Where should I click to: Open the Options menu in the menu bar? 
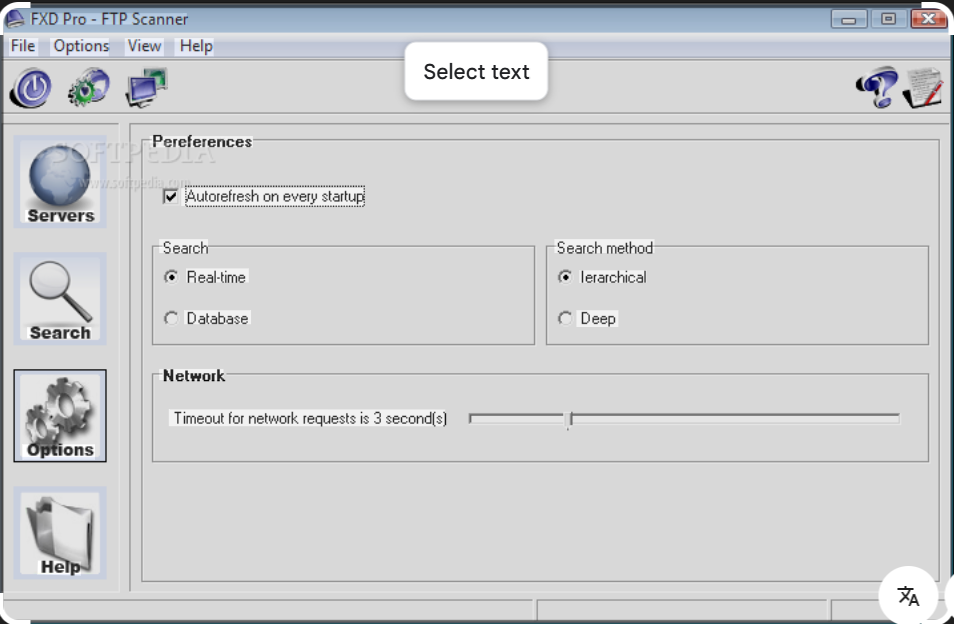(80, 45)
